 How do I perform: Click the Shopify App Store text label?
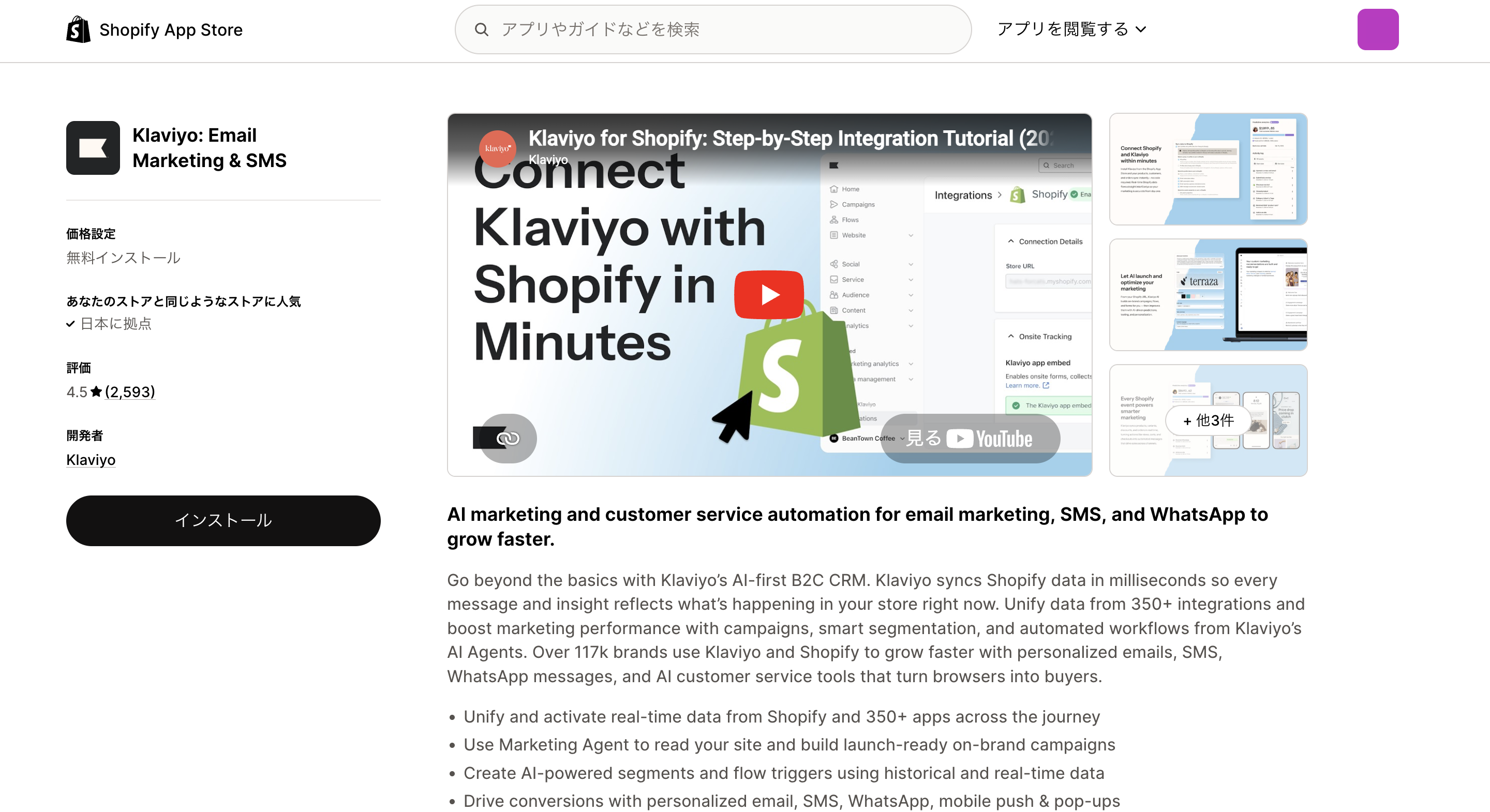coord(171,29)
